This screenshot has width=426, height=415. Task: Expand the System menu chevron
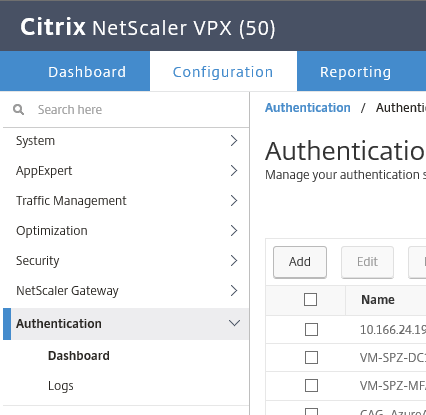pos(234,141)
